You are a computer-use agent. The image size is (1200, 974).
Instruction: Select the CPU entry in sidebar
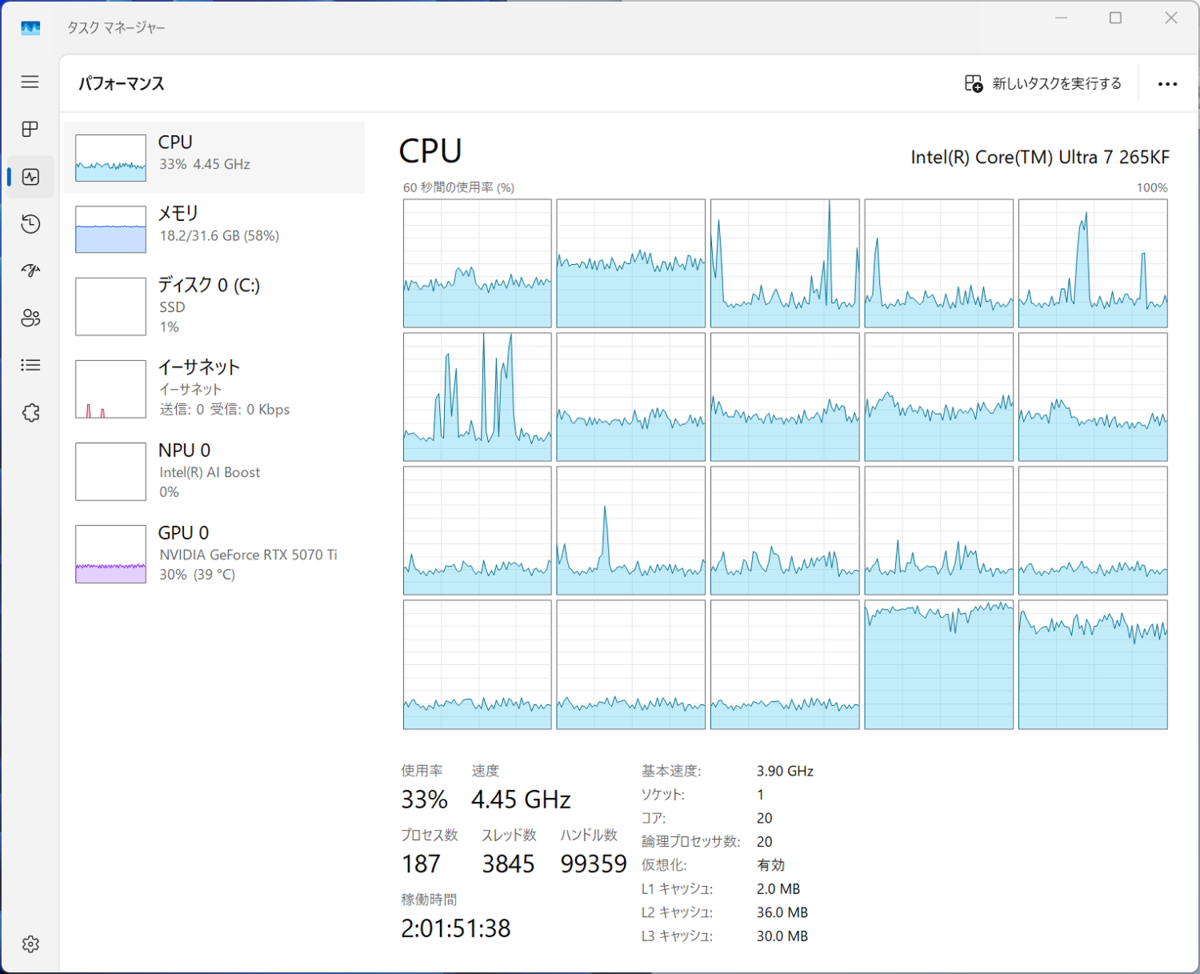pyautogui.click(x=214, y=157)
